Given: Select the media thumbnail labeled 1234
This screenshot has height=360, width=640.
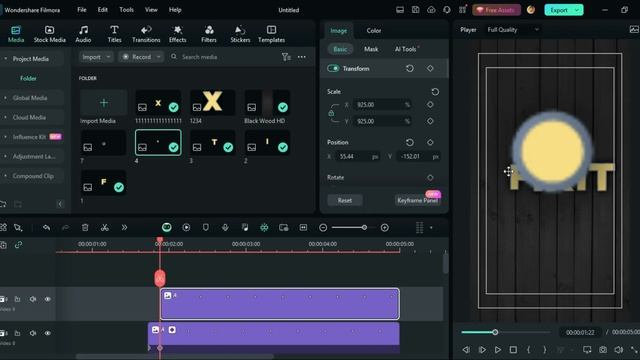Looking at the screenshot, I should click(x=212, y=103).
